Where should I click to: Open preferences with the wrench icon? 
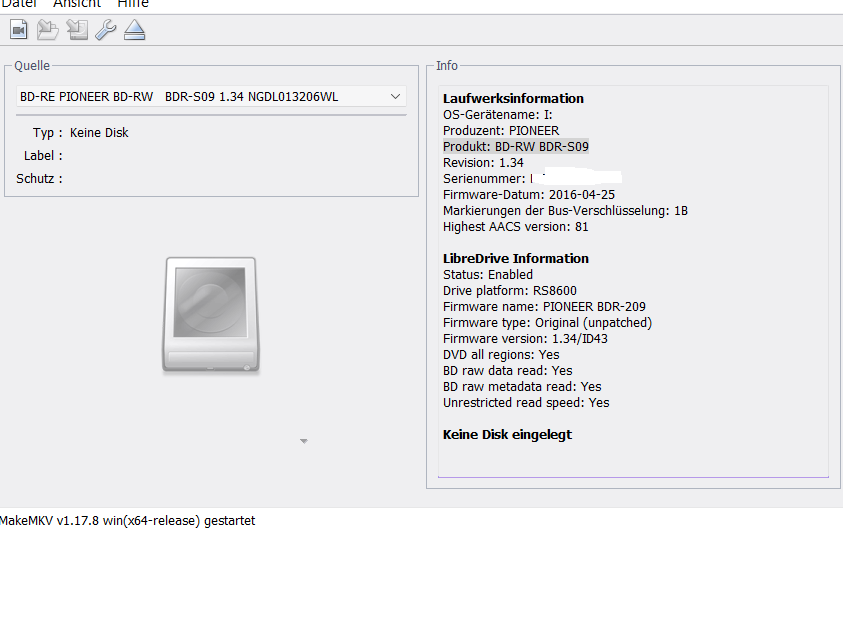coord(106,31)
